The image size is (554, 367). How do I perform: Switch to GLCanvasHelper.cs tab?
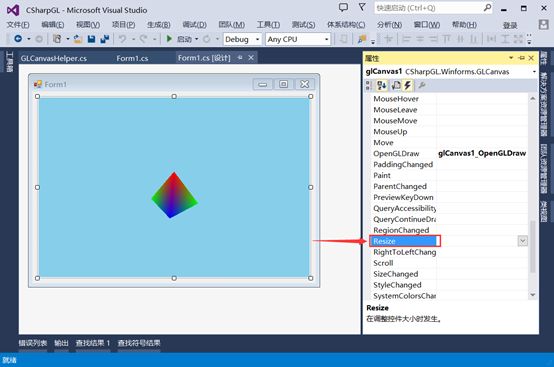54,58
